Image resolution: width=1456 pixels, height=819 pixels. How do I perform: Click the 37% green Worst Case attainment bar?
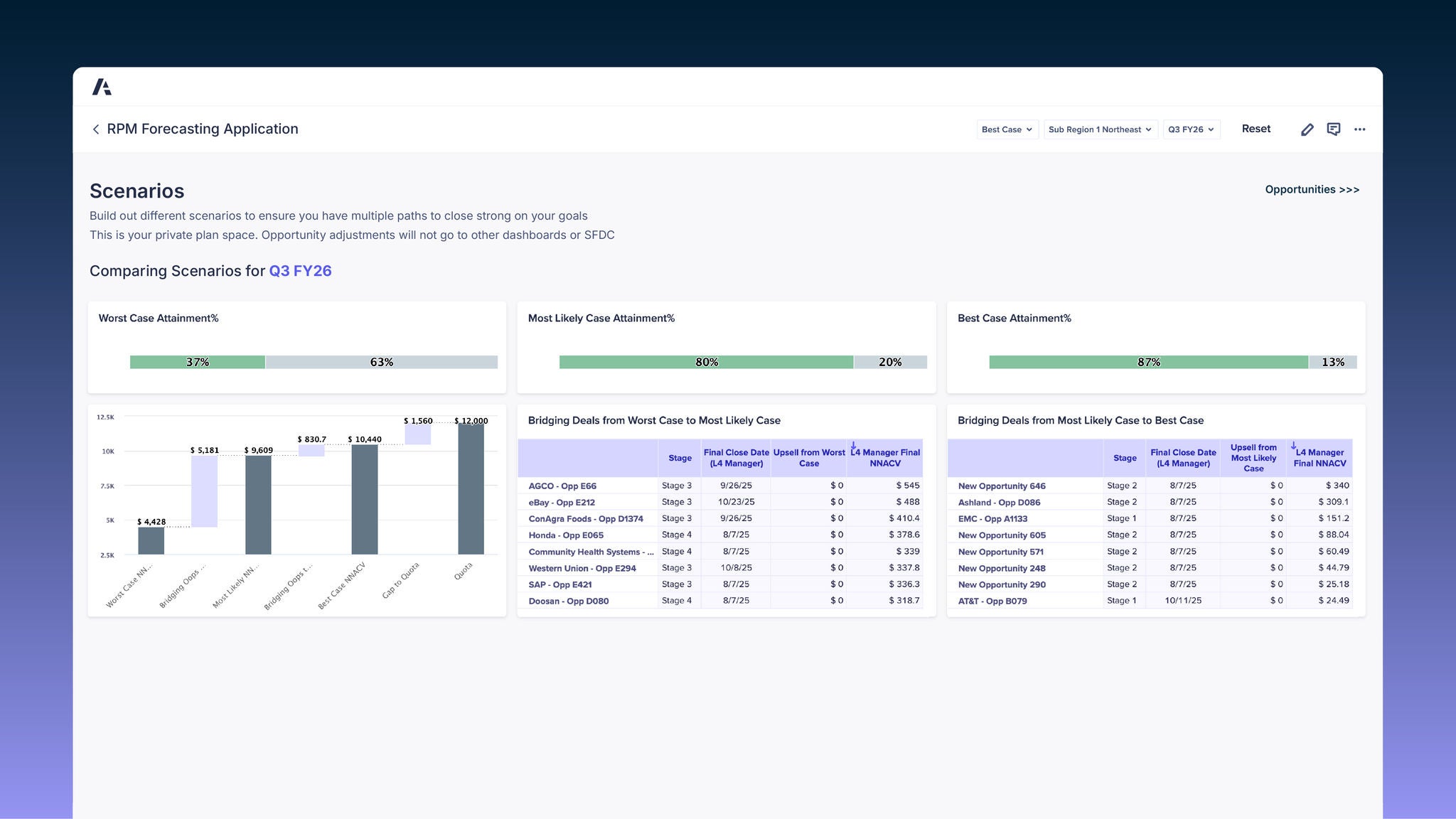tap(198, 363)
